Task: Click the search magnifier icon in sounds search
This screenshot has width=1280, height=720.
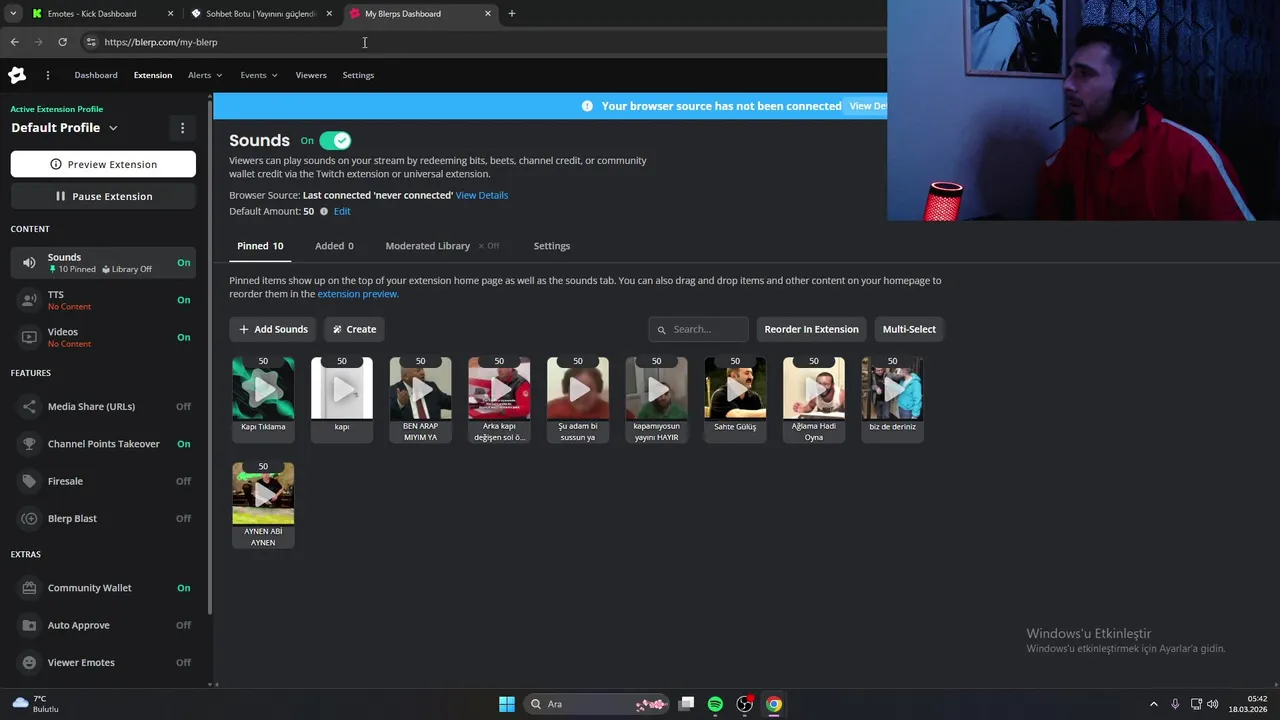Action: click(x=662, y=330)
